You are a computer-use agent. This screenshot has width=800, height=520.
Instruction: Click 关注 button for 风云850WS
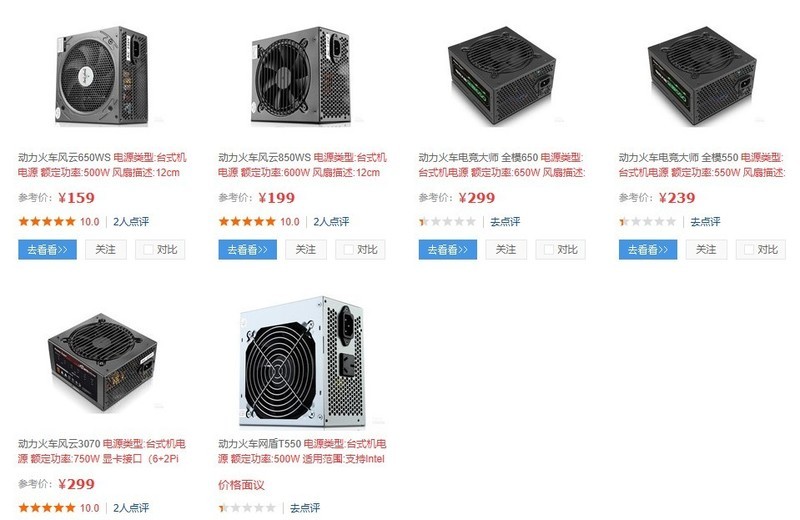[x=306, y=250]
